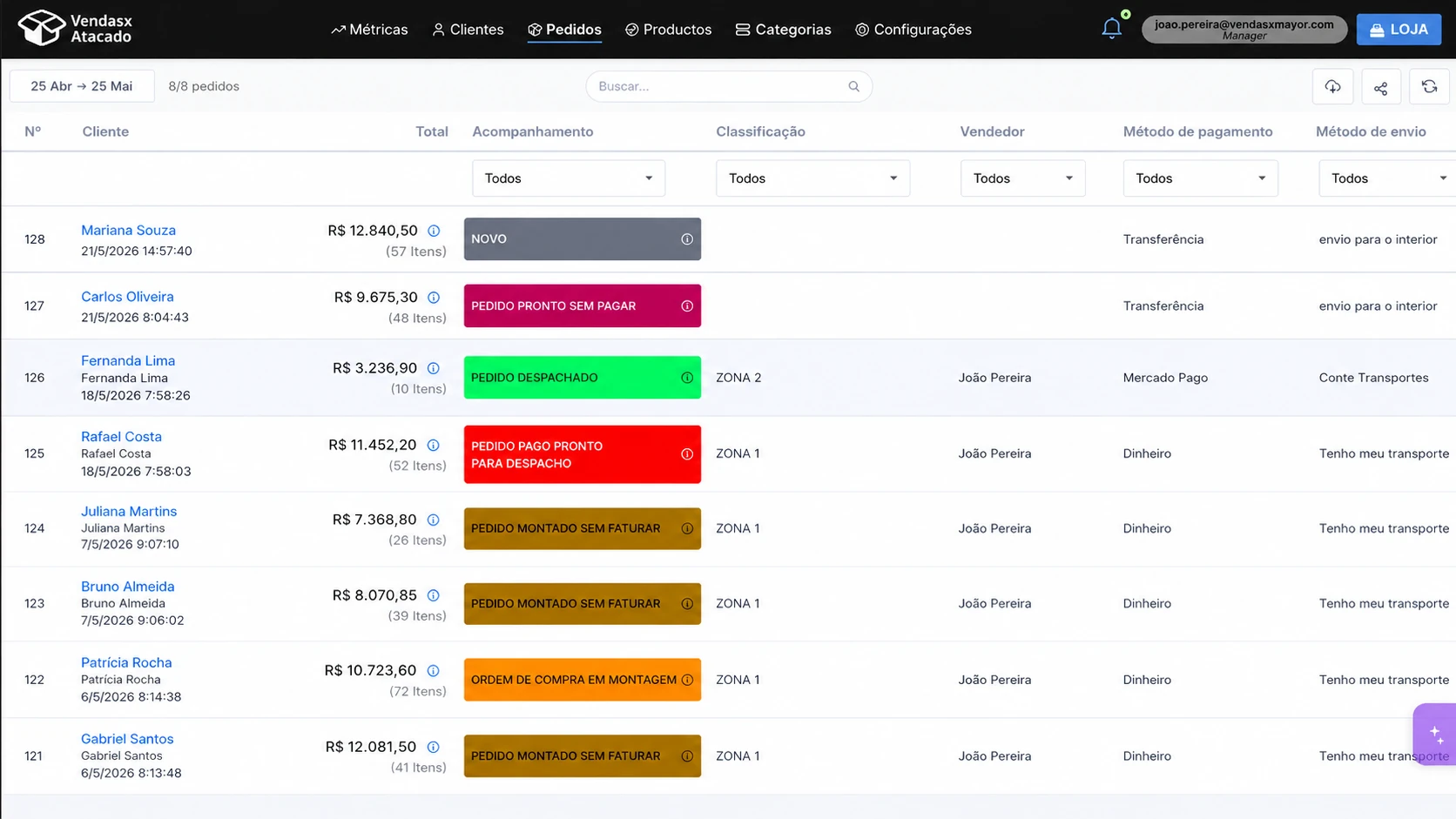Expand the Classificação filter dropdown
1456x819 pixels.
coord(812,178)
